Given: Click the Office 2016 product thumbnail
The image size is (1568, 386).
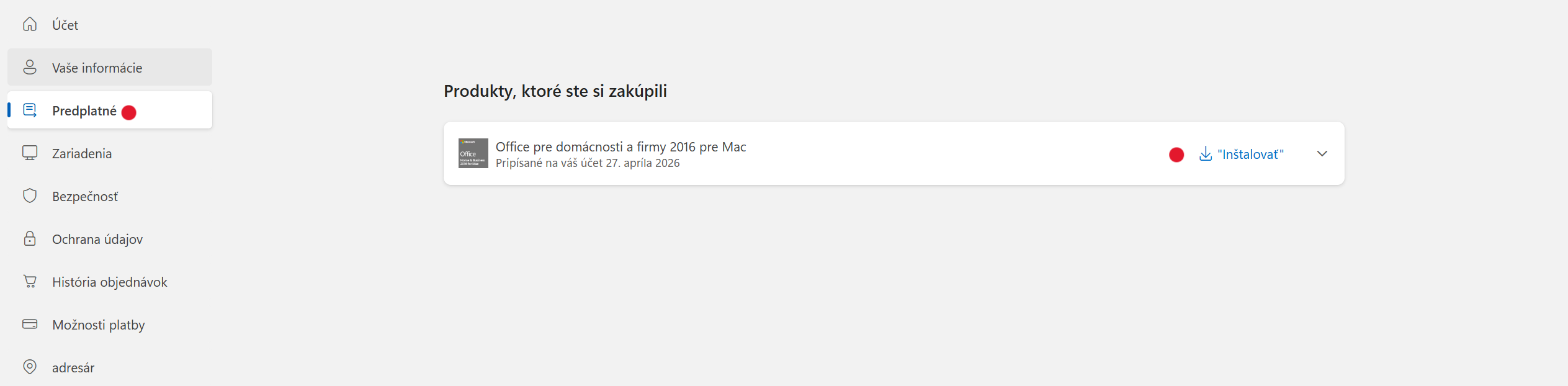Looking at the screenshot, I should point(473,153).
